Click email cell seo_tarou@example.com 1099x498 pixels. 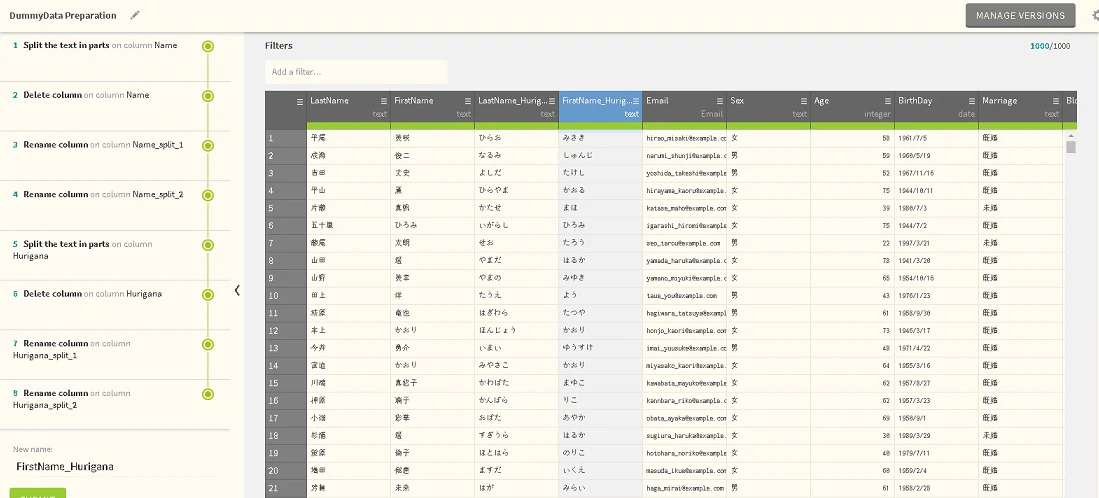[x=684, y=244]
